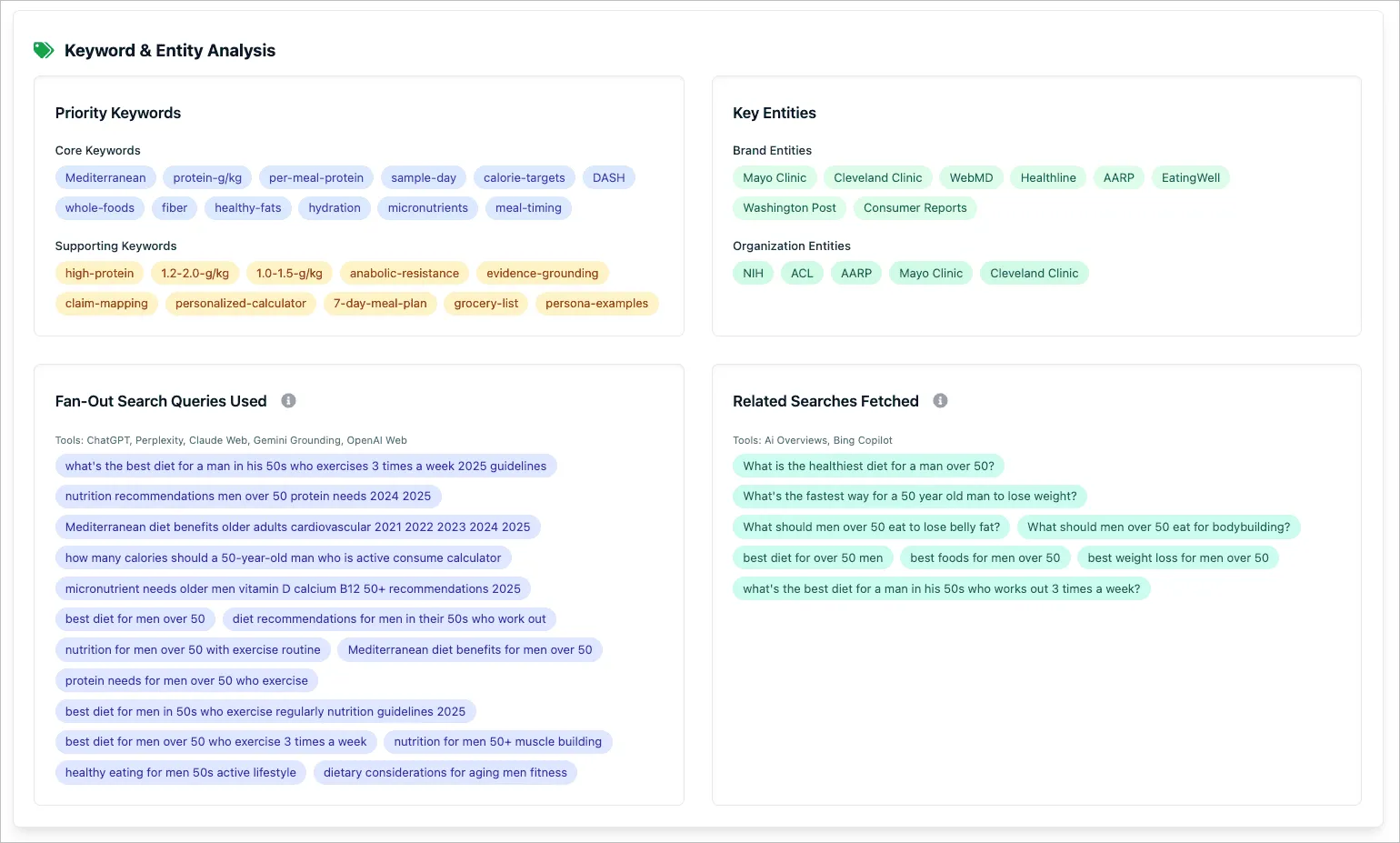
Task: Click the high-protein supporting keyword
Action: pyautogui.click(x=99, y=273)
